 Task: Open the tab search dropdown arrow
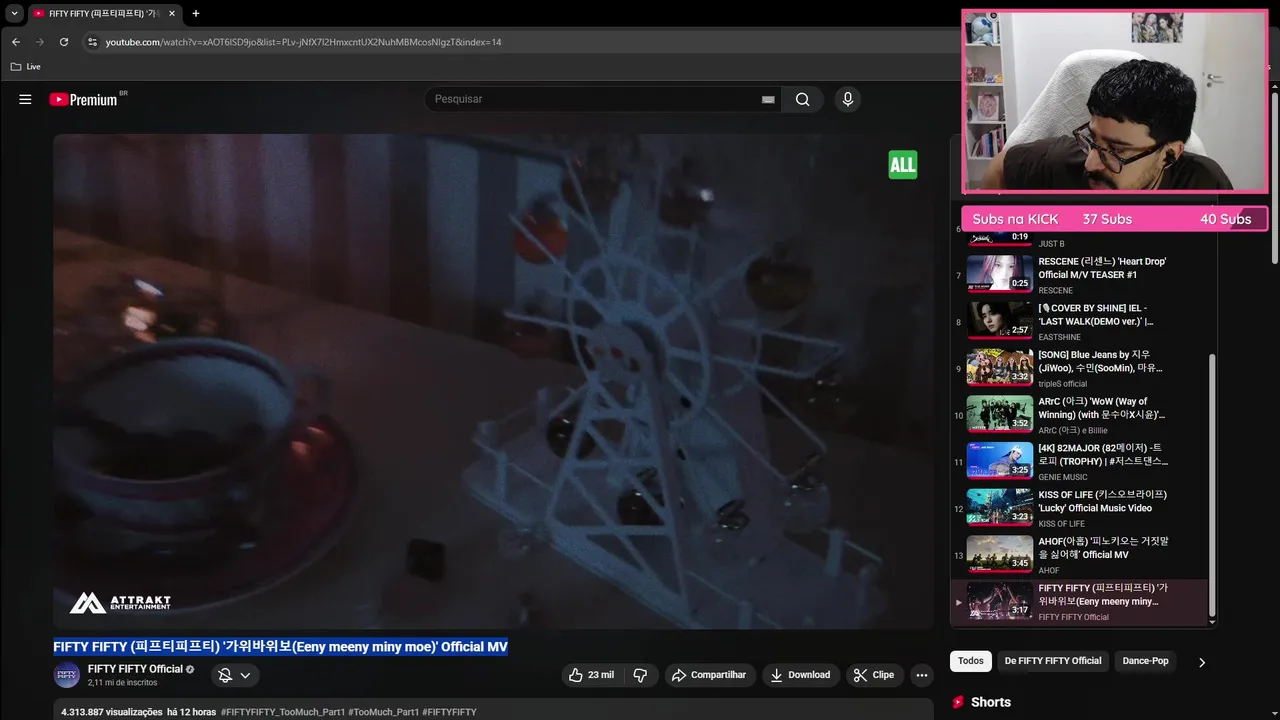[14, 14]
